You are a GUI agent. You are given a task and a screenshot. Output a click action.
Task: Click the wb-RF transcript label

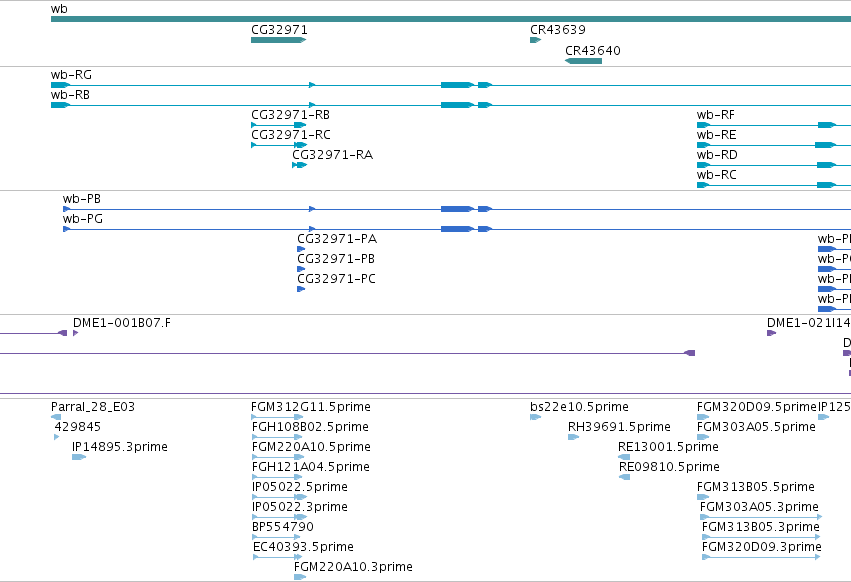[715, 115]
